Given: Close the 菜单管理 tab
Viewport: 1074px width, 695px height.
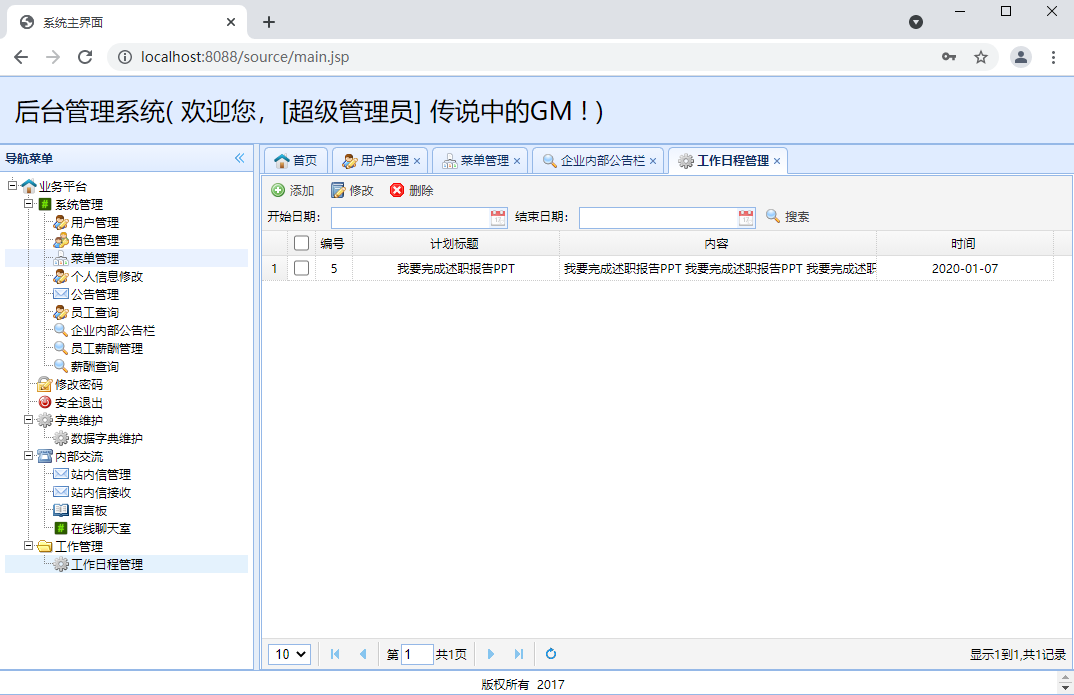Looking at the screenshot, I should pos(517,161).
